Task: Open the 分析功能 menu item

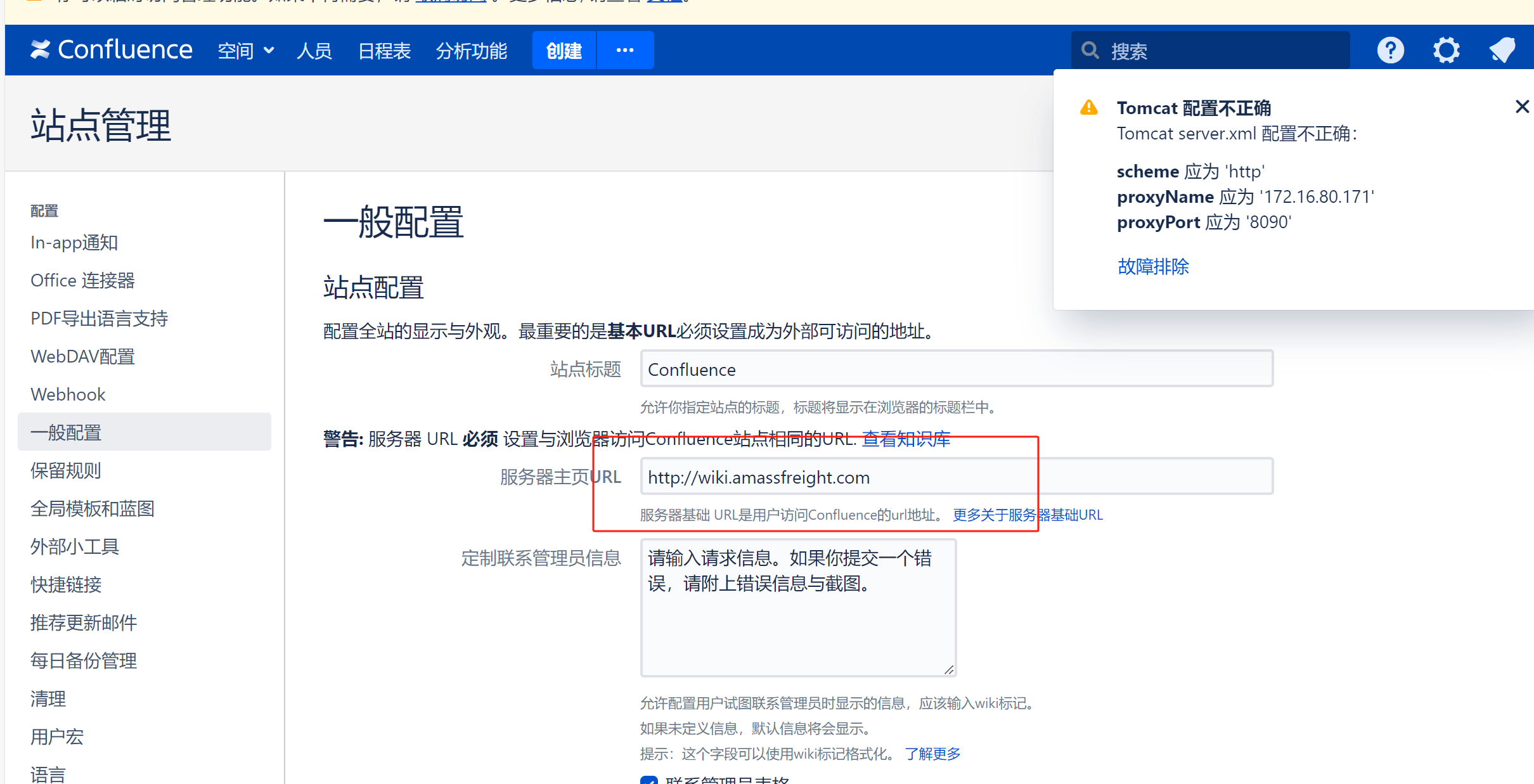Action: click(472, 51)
